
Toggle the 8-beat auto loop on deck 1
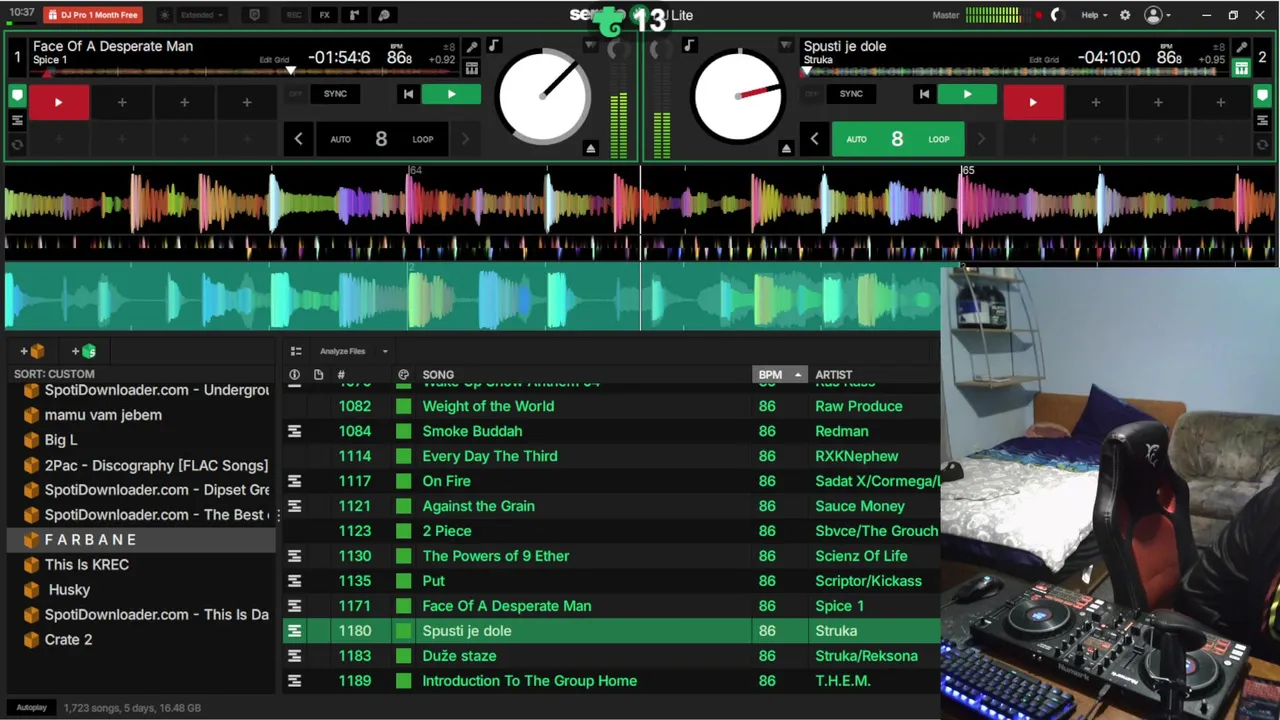(x=381, y=139)
